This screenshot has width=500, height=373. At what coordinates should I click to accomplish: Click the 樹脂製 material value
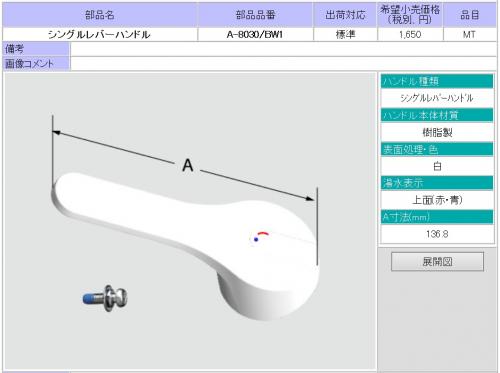pos(437,132)
